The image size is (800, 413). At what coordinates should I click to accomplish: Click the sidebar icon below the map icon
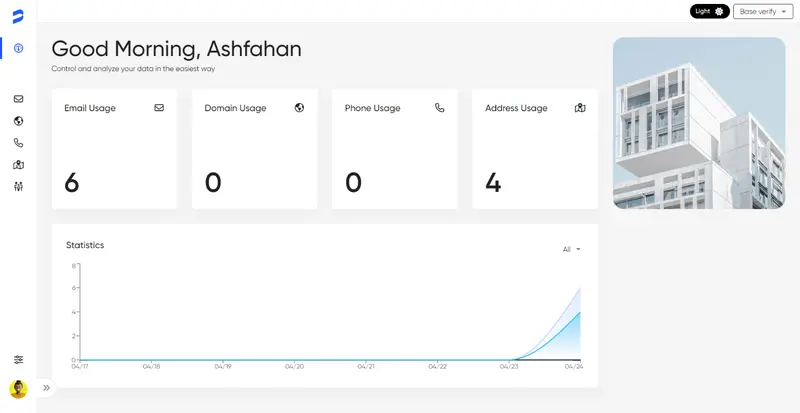point(18,186)
